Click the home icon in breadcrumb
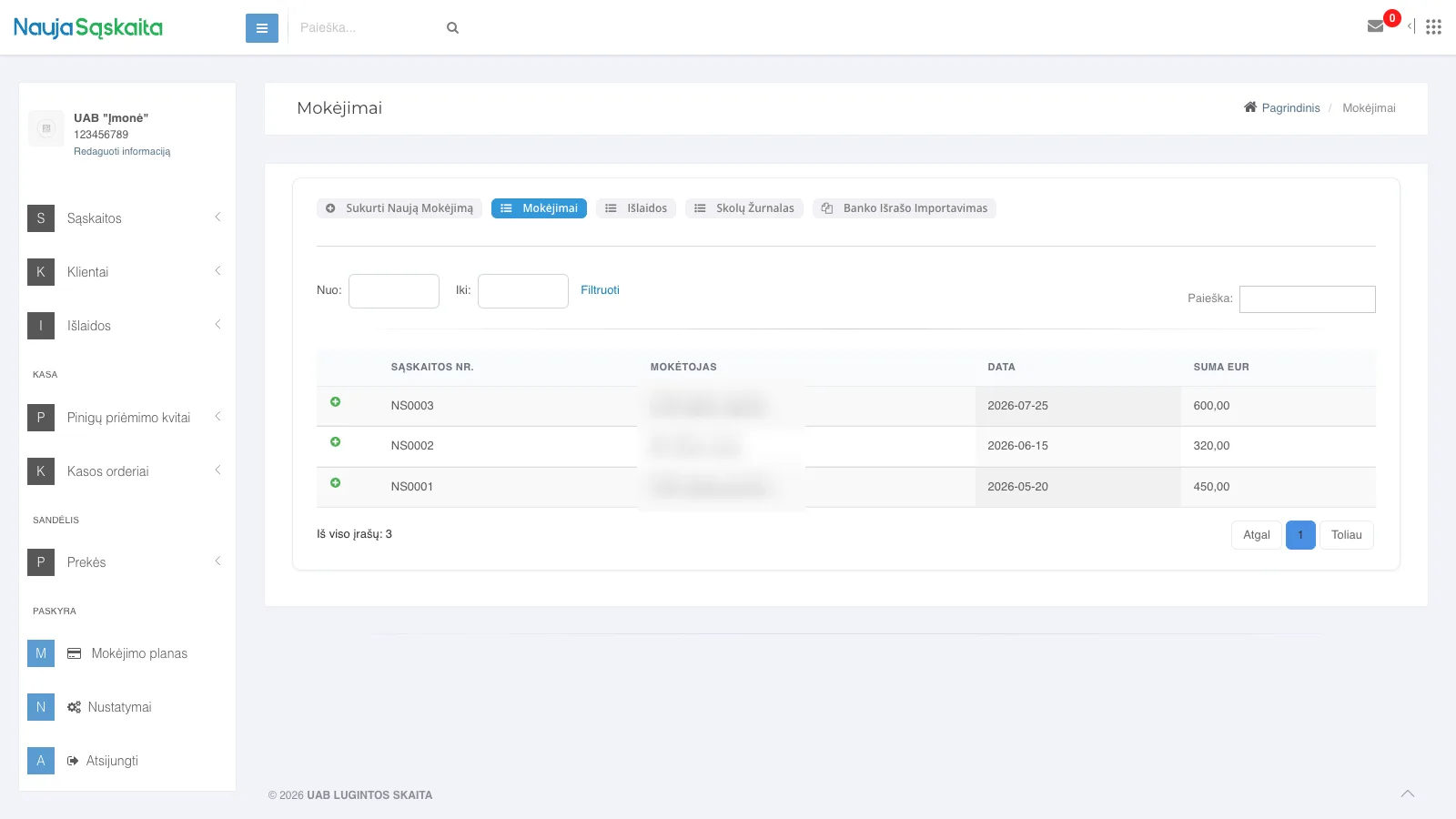Viewport: 1456px width, 819px height. pyautogui.click(x=1250, y=107)
